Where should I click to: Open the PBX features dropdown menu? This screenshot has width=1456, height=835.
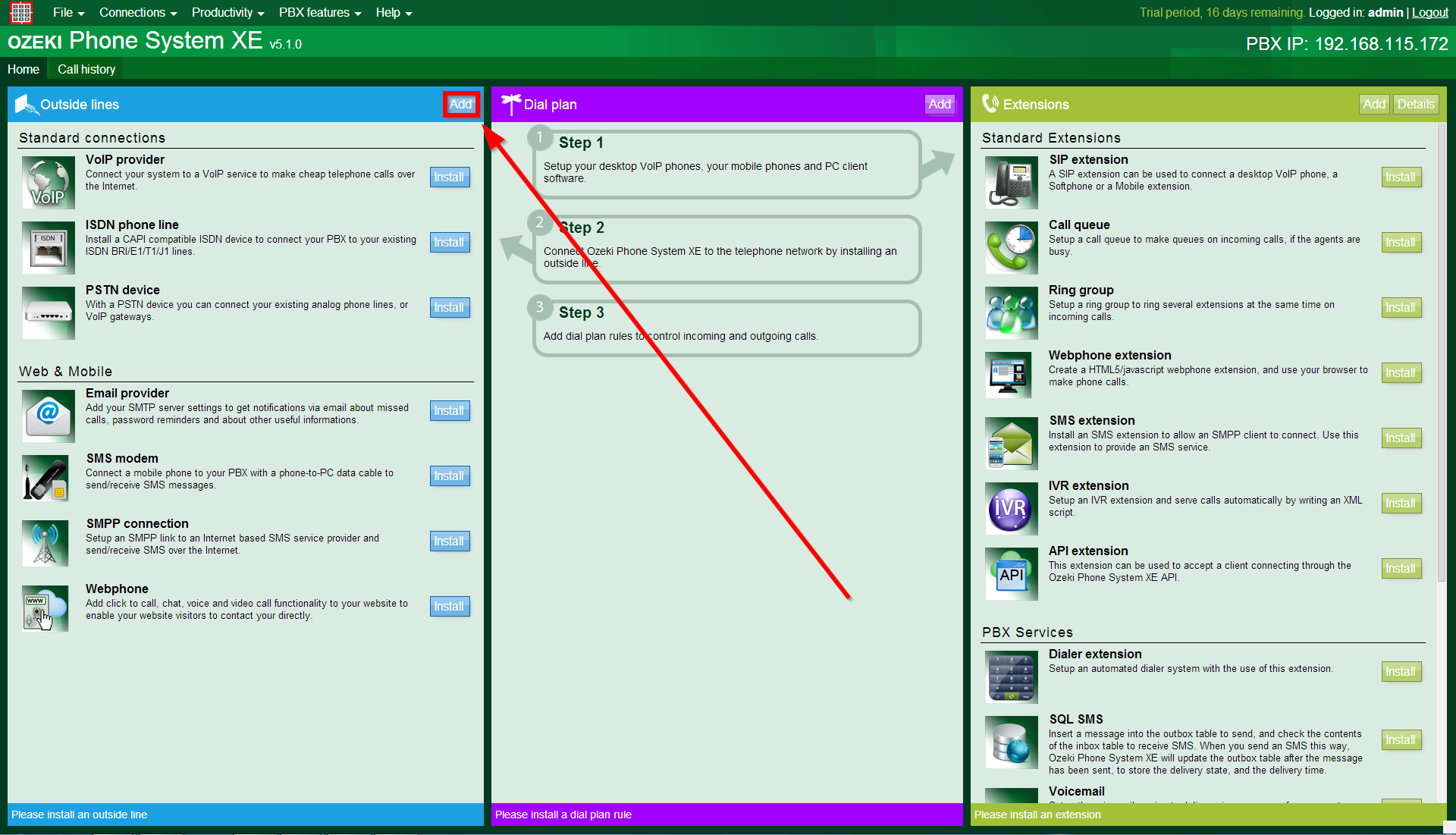point(319,12)
